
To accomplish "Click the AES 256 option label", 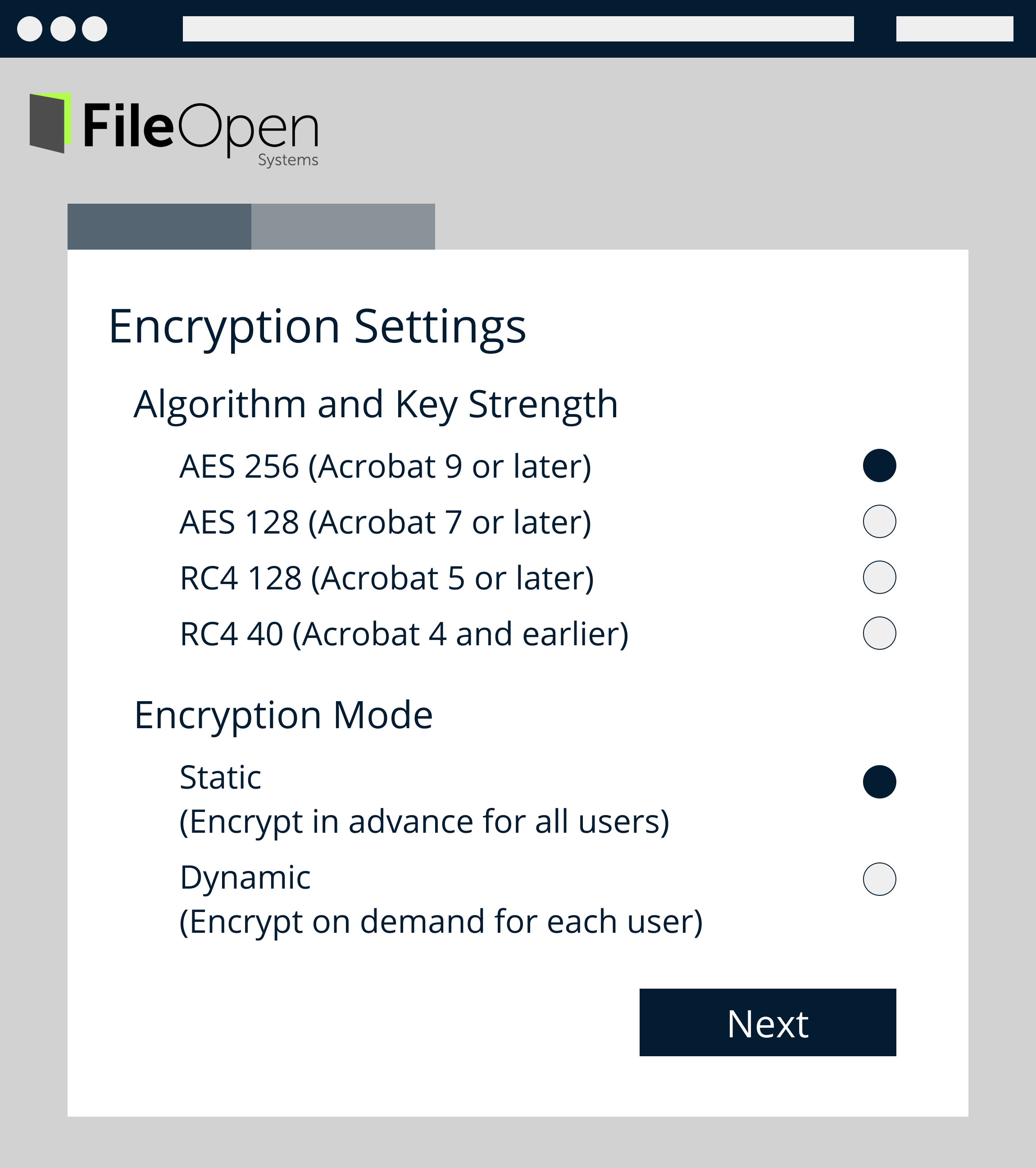I will [x=386, y=466].
